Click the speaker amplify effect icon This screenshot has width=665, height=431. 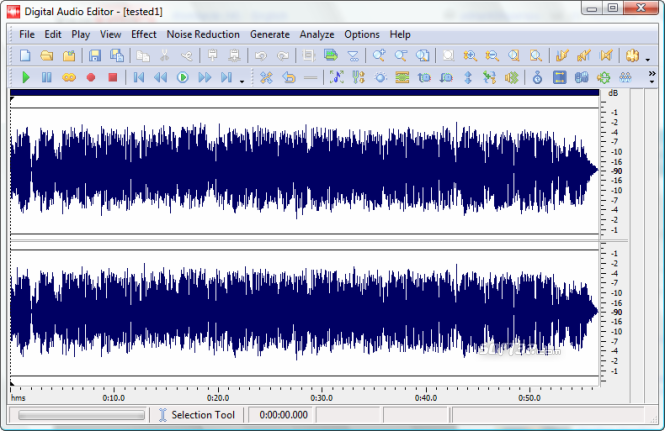[512, 77]
